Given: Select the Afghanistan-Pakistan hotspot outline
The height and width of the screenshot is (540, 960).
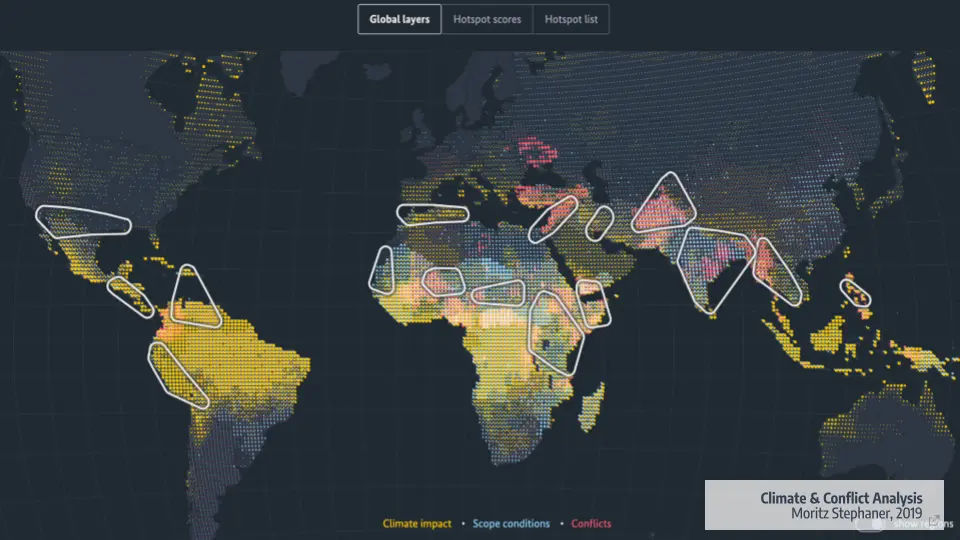Looking at the screenshot, I should 664,205.
